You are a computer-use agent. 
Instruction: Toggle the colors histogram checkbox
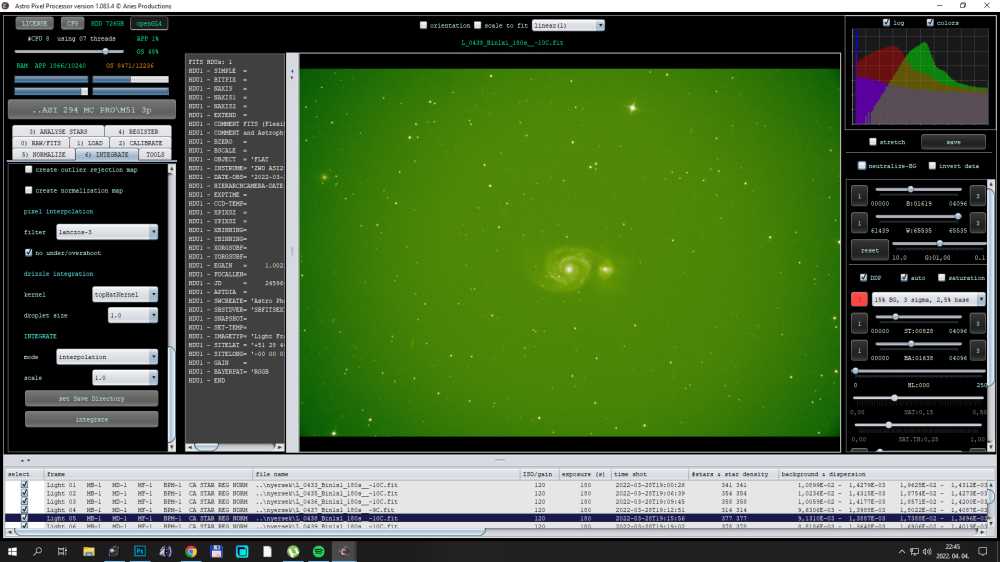(x=930, y=22)
